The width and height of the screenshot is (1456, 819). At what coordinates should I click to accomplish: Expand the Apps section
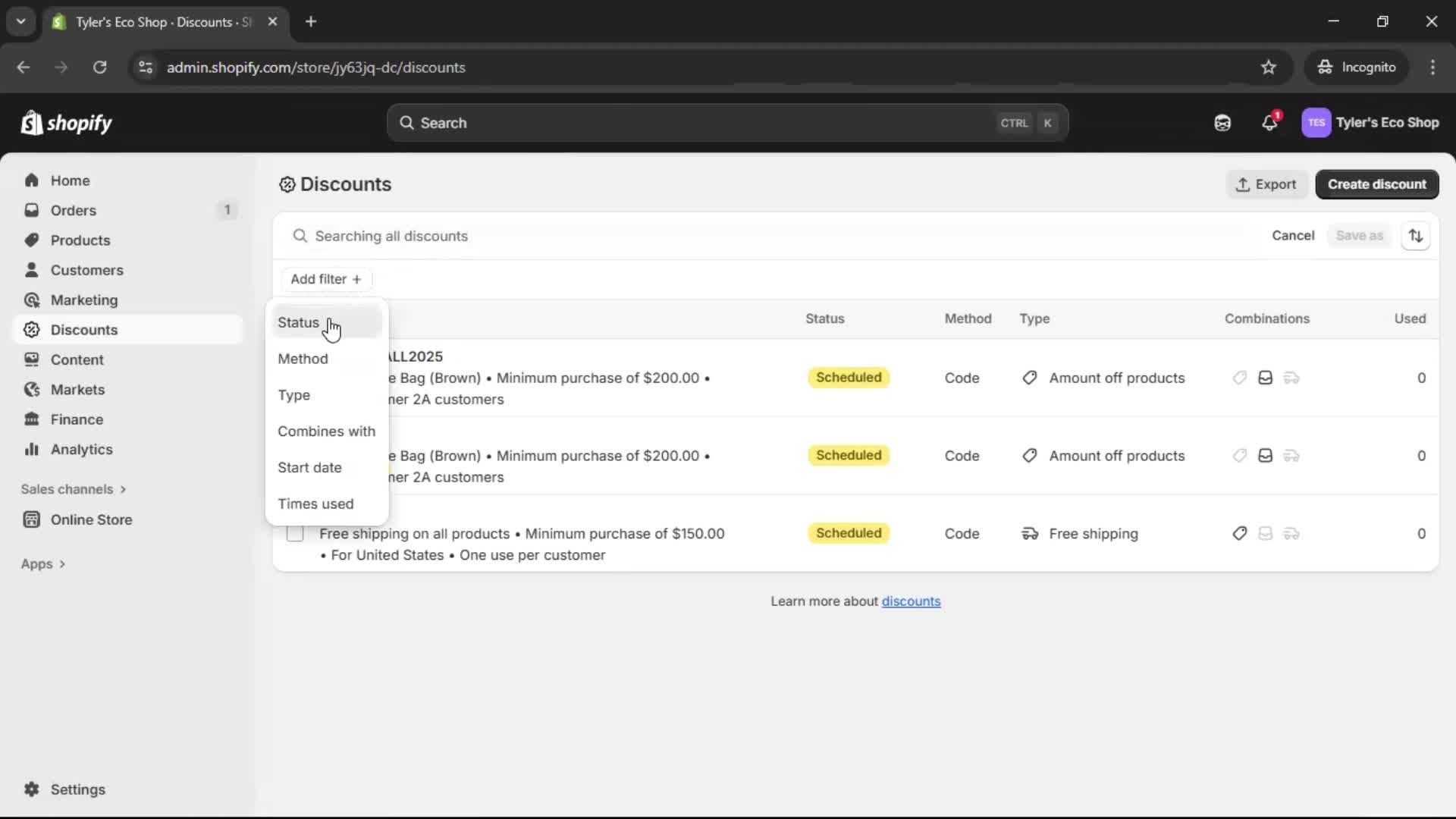43,563
